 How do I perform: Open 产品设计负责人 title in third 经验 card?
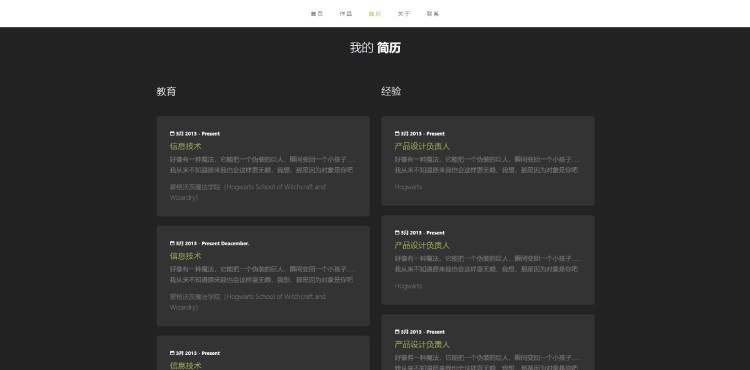(422, 344)
